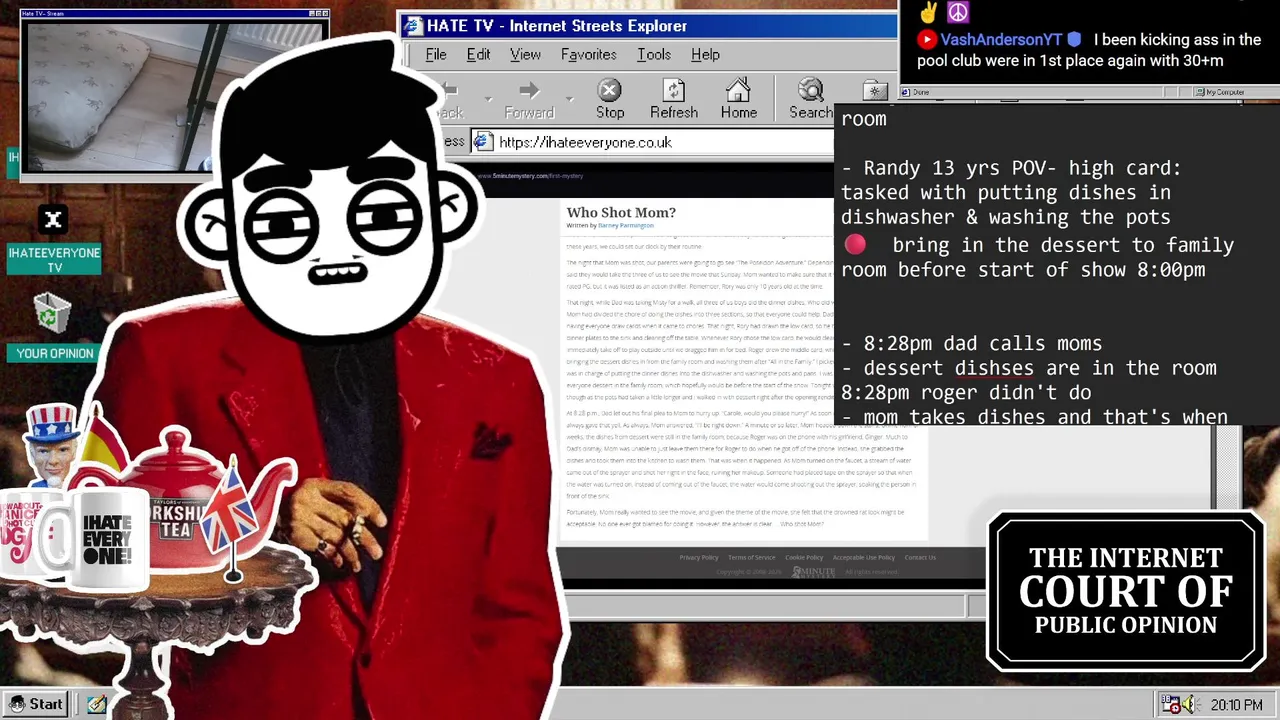1280x720 pixels.
Task: Open Search in the browser toolbar
Action: coord(811,99)
